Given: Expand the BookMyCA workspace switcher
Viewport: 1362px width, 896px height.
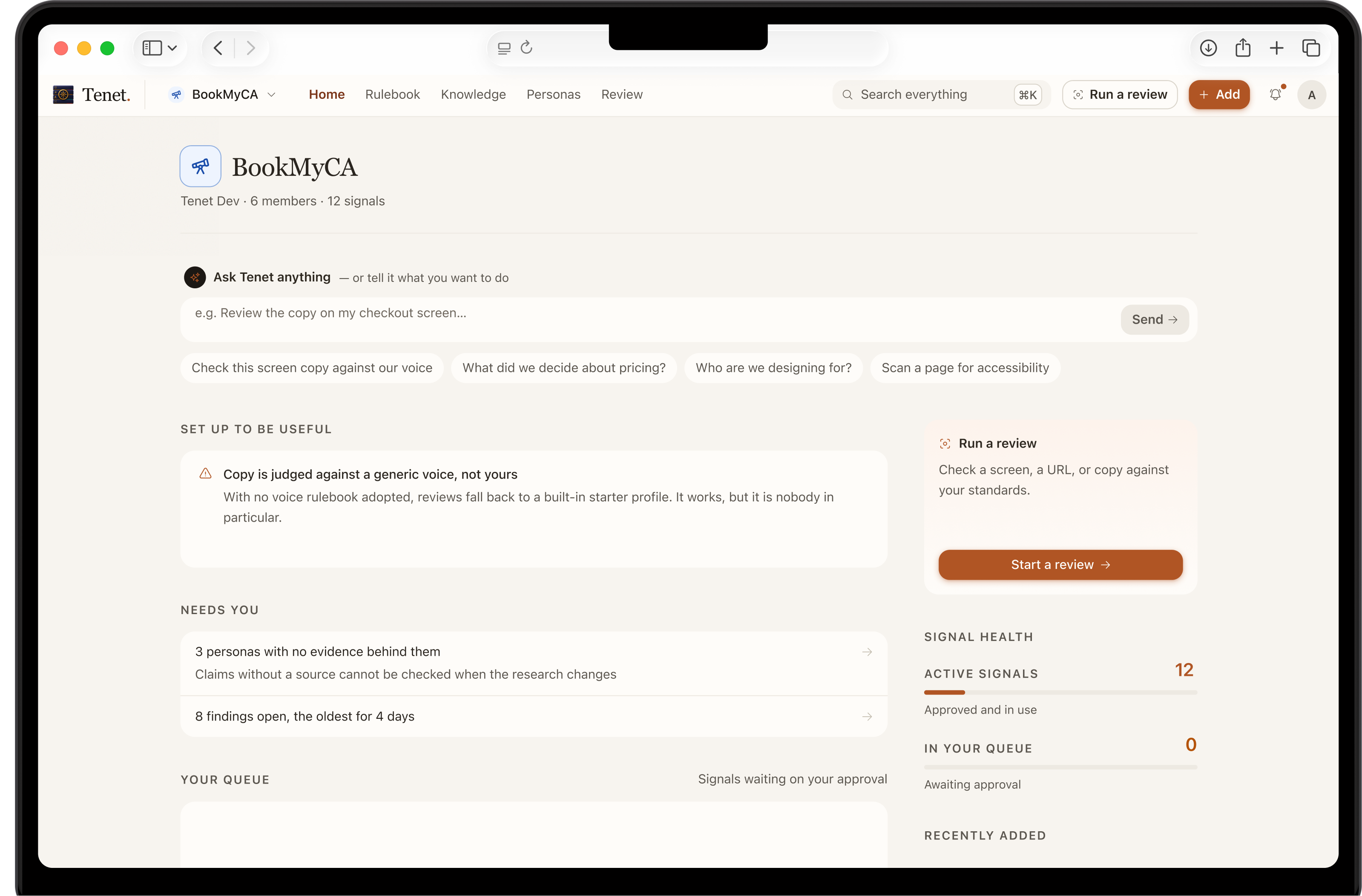Looking at the screenshot, I should 223,95.
